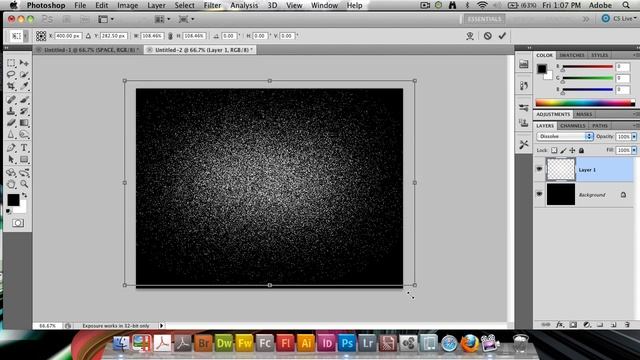This screenshot has height=360, width=640.
Task: Select the Rectangular Marquee tool
Action: [x=11, y=63]
